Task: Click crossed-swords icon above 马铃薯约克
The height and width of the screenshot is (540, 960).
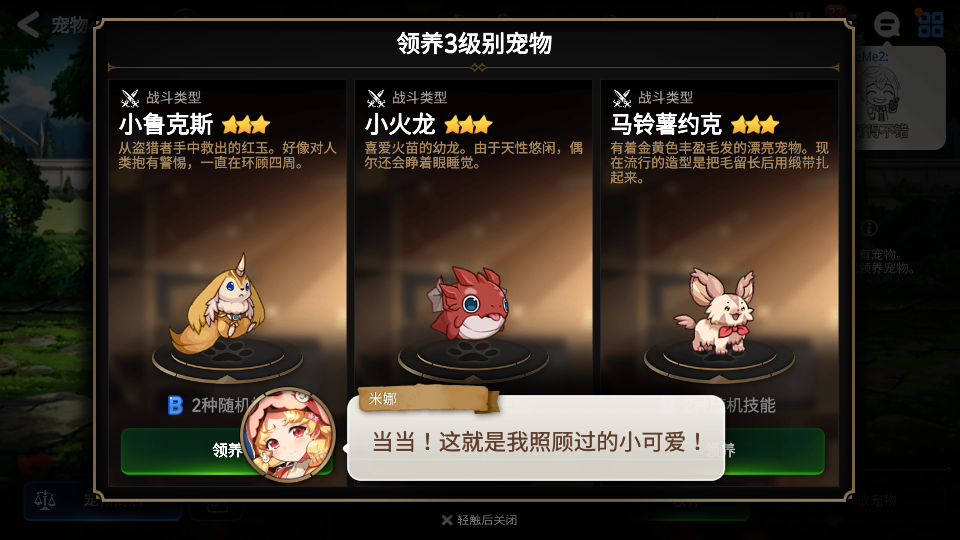Action: tap(622, 98)
